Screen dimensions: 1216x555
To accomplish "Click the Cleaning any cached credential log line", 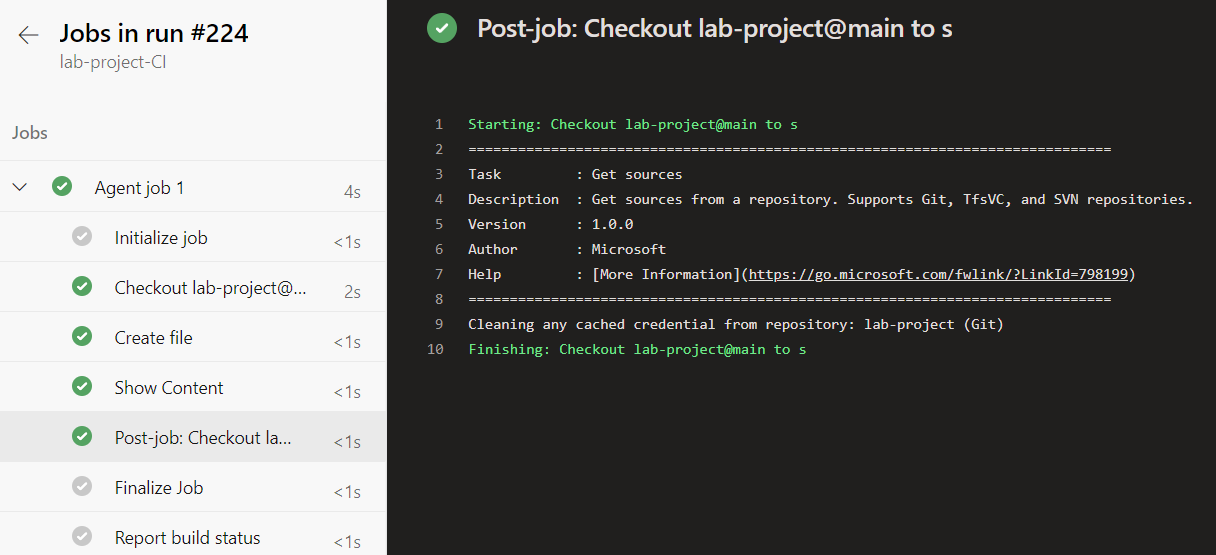I will [736, 324].
